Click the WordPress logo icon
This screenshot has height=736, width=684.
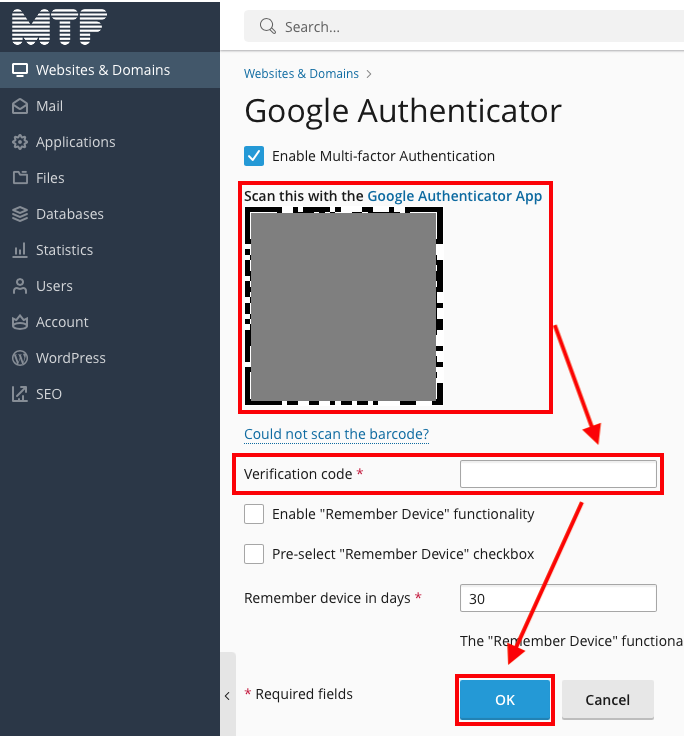(19, 358)
